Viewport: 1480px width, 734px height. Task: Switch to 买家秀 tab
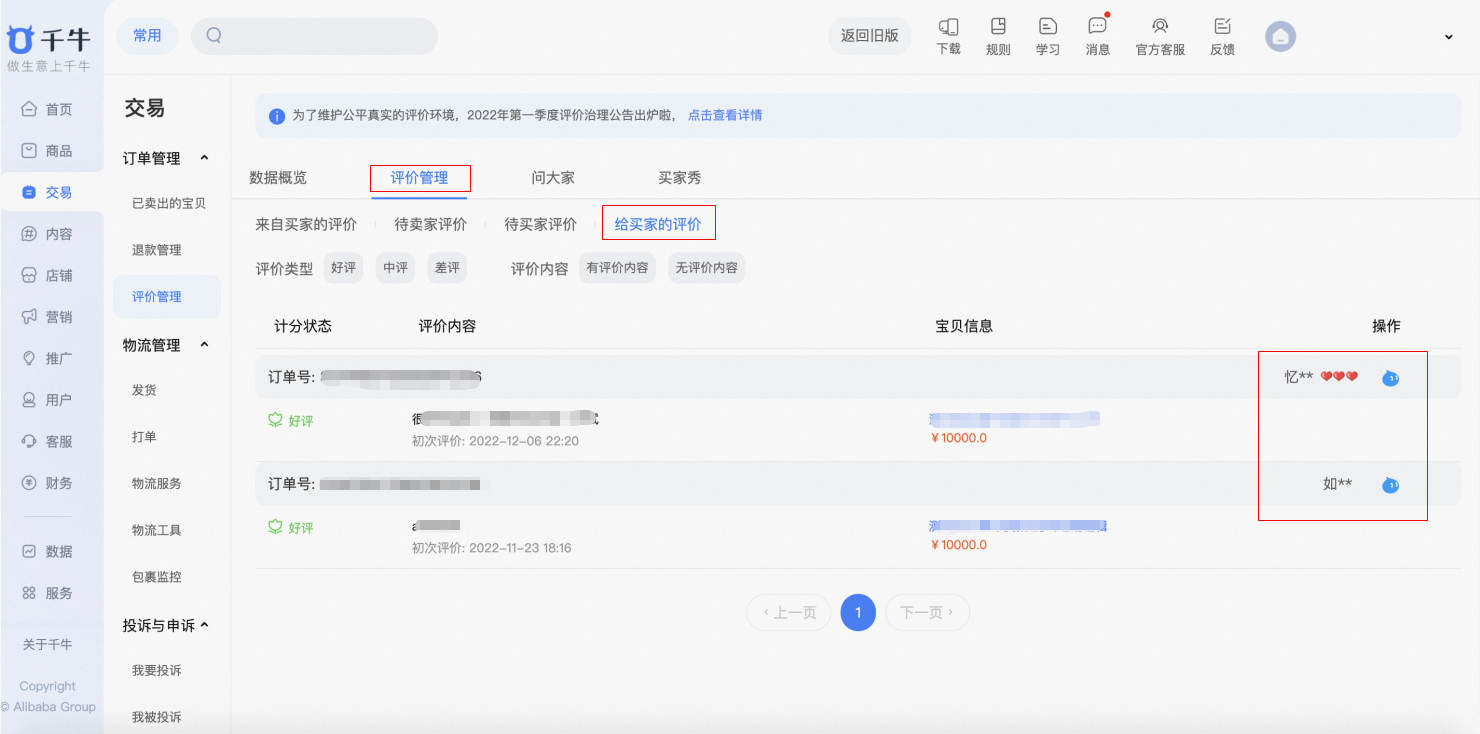click(680, 178)
